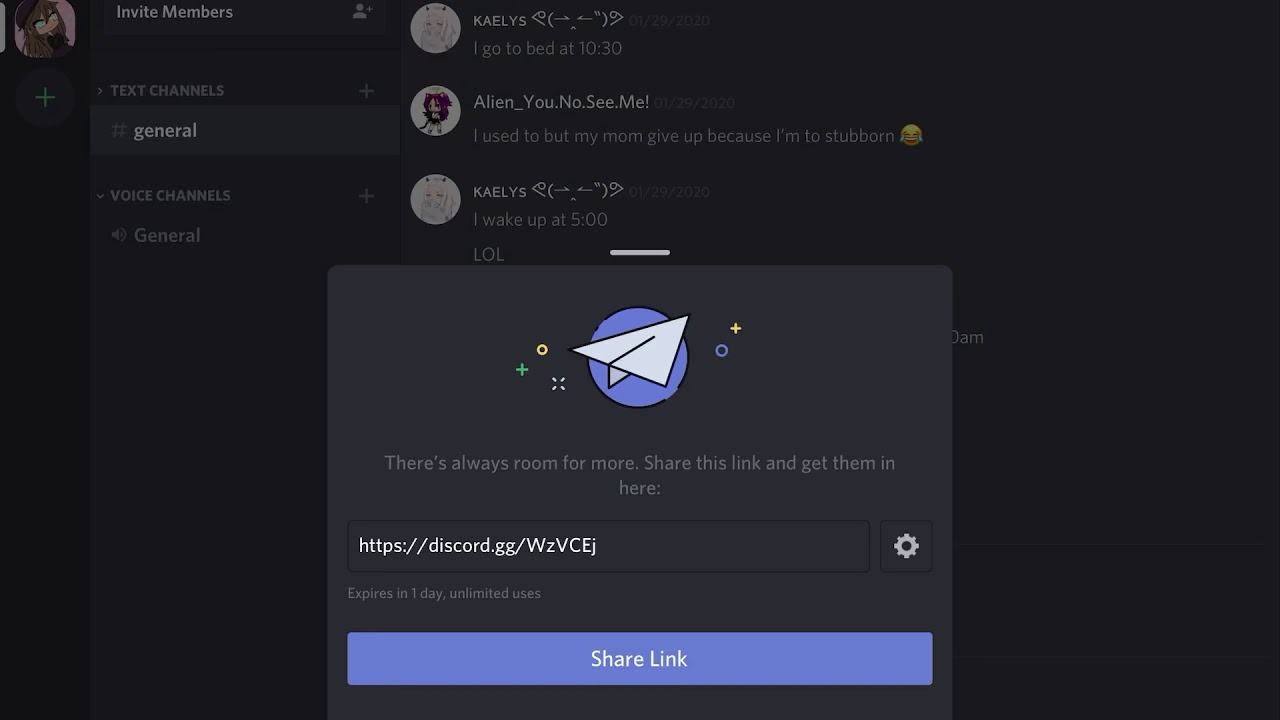Add a new server with plus icon
This screenshot has width=1280, height=720.
(x=45, y=97)
